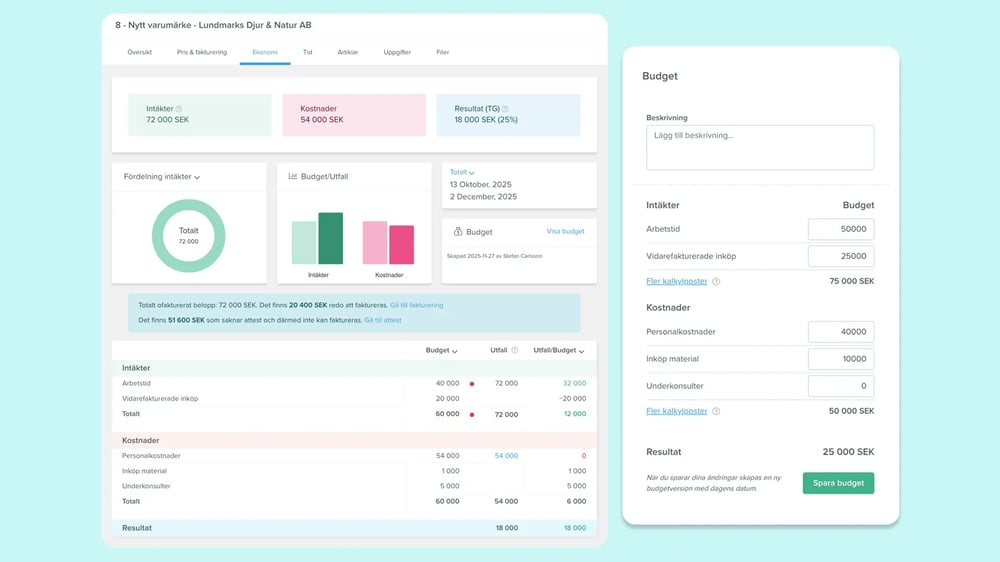This screenshot has height=562, width=1000.
Task: Click the Gå till fakturering link
Action: 416,305
